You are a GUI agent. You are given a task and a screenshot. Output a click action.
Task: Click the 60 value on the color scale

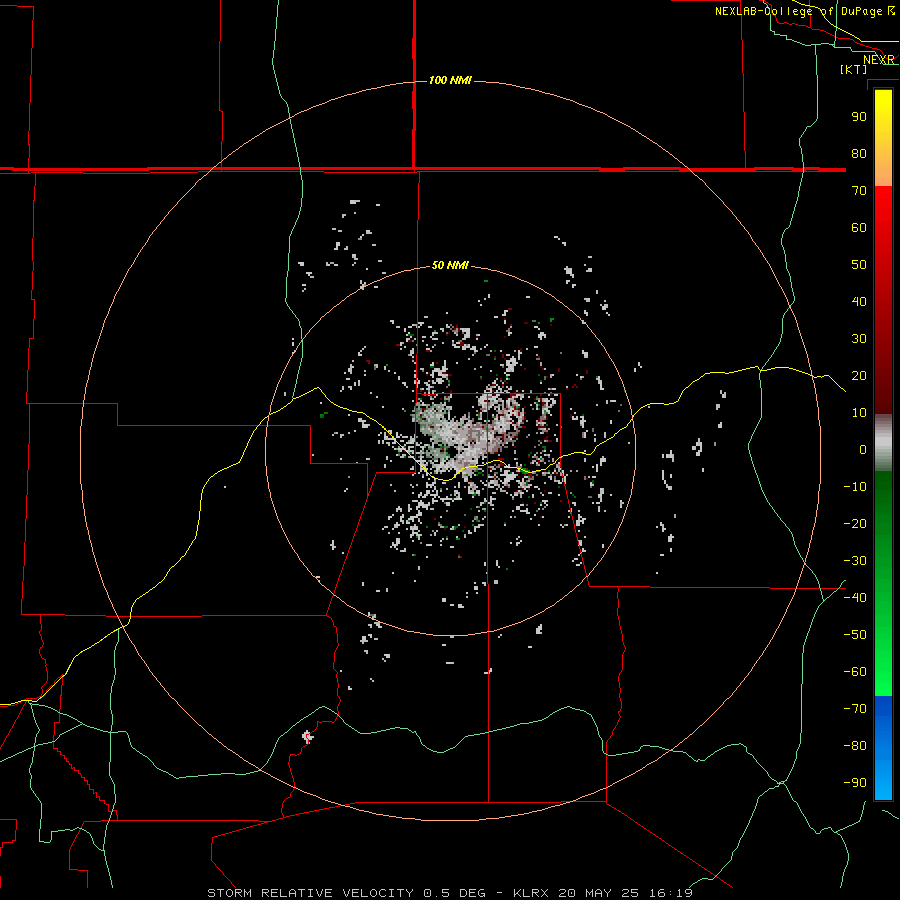point(859,228)
